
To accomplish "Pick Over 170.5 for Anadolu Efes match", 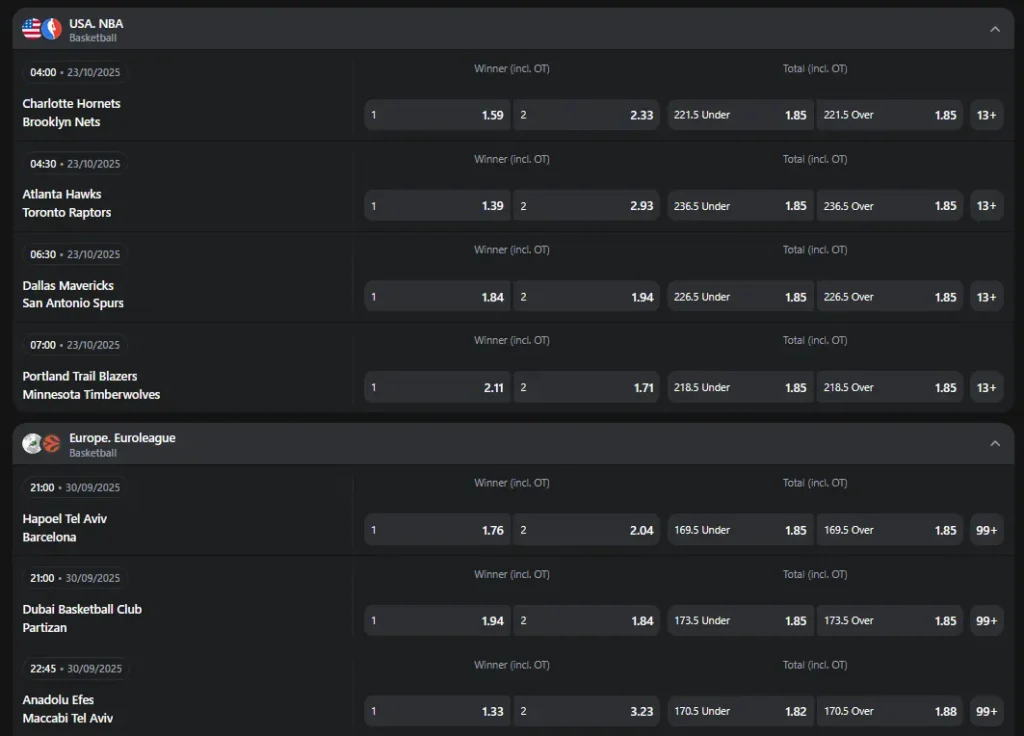I will (x=890, y=712).
